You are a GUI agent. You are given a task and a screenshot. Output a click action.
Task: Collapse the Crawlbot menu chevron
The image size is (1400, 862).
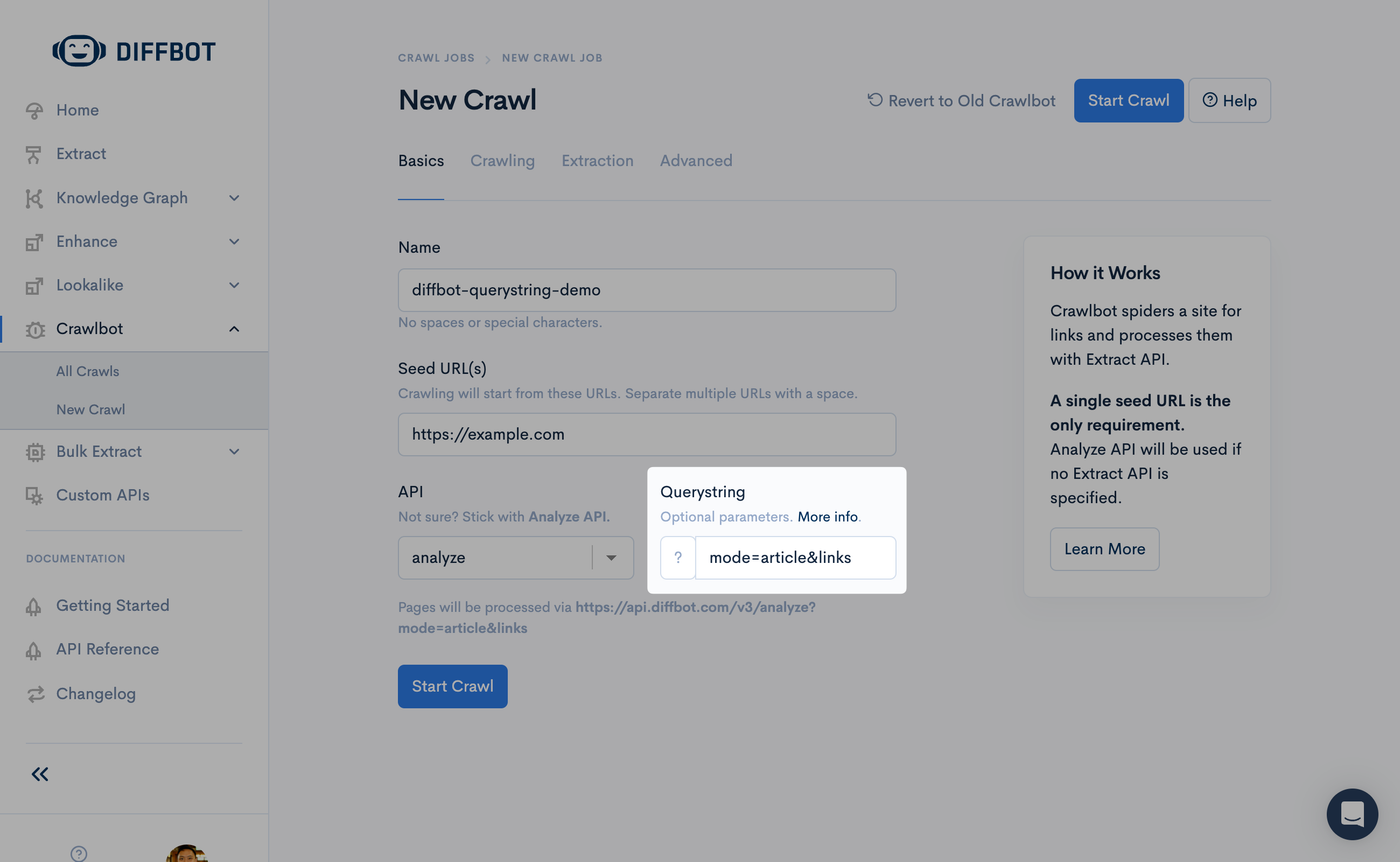234,329
